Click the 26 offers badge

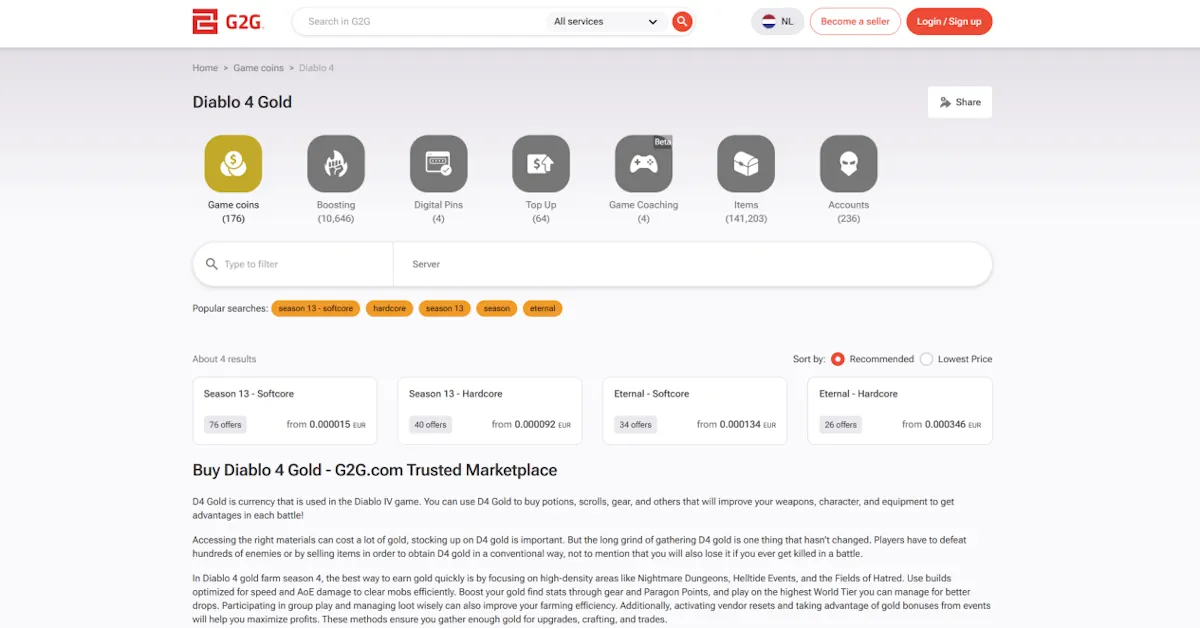pyautogui.click(x=840, y=425)
